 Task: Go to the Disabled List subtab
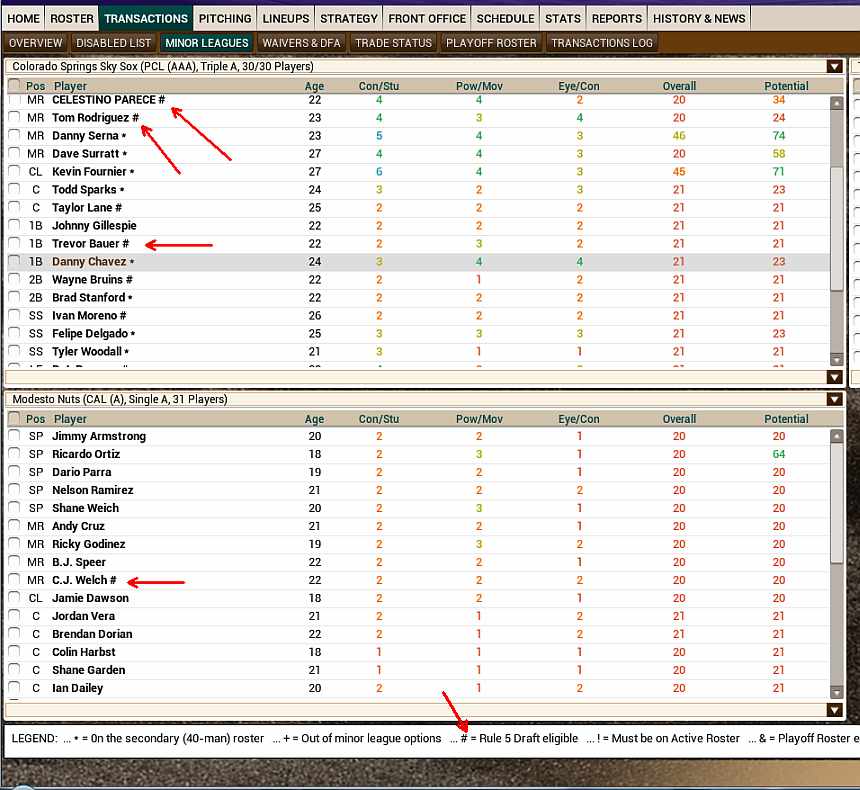[114, 43]
